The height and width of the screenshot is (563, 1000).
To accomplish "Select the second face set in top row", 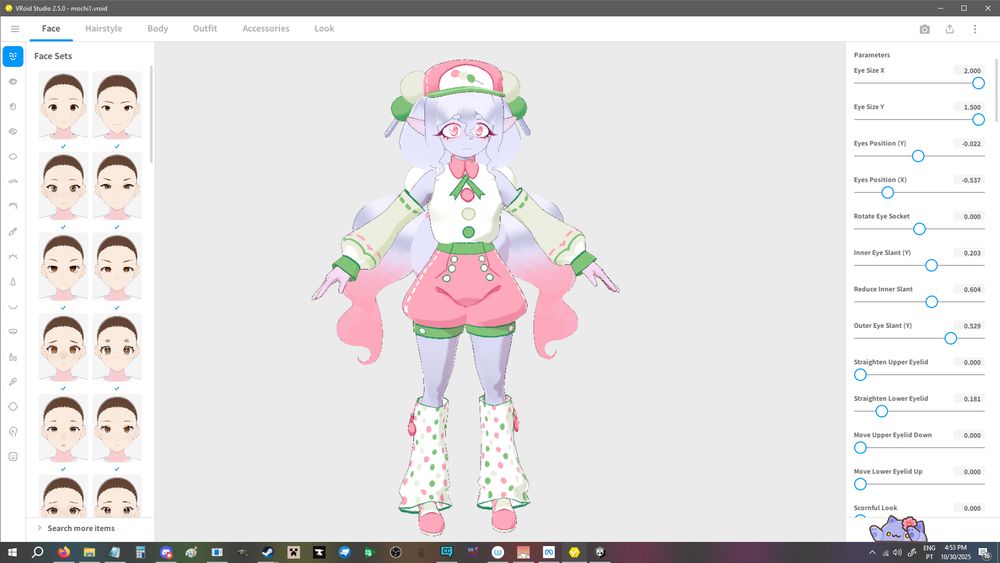I will (117, 105).
